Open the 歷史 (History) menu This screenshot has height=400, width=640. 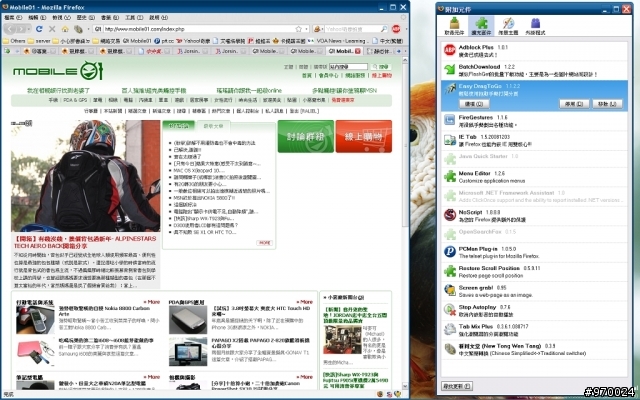pyautogui.click(x=86, y=18)
